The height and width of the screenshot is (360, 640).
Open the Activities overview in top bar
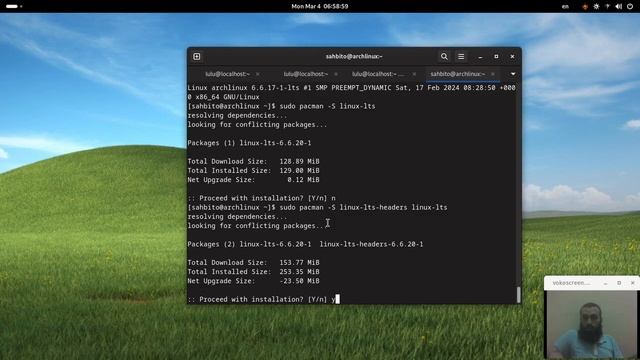[13, 6]
